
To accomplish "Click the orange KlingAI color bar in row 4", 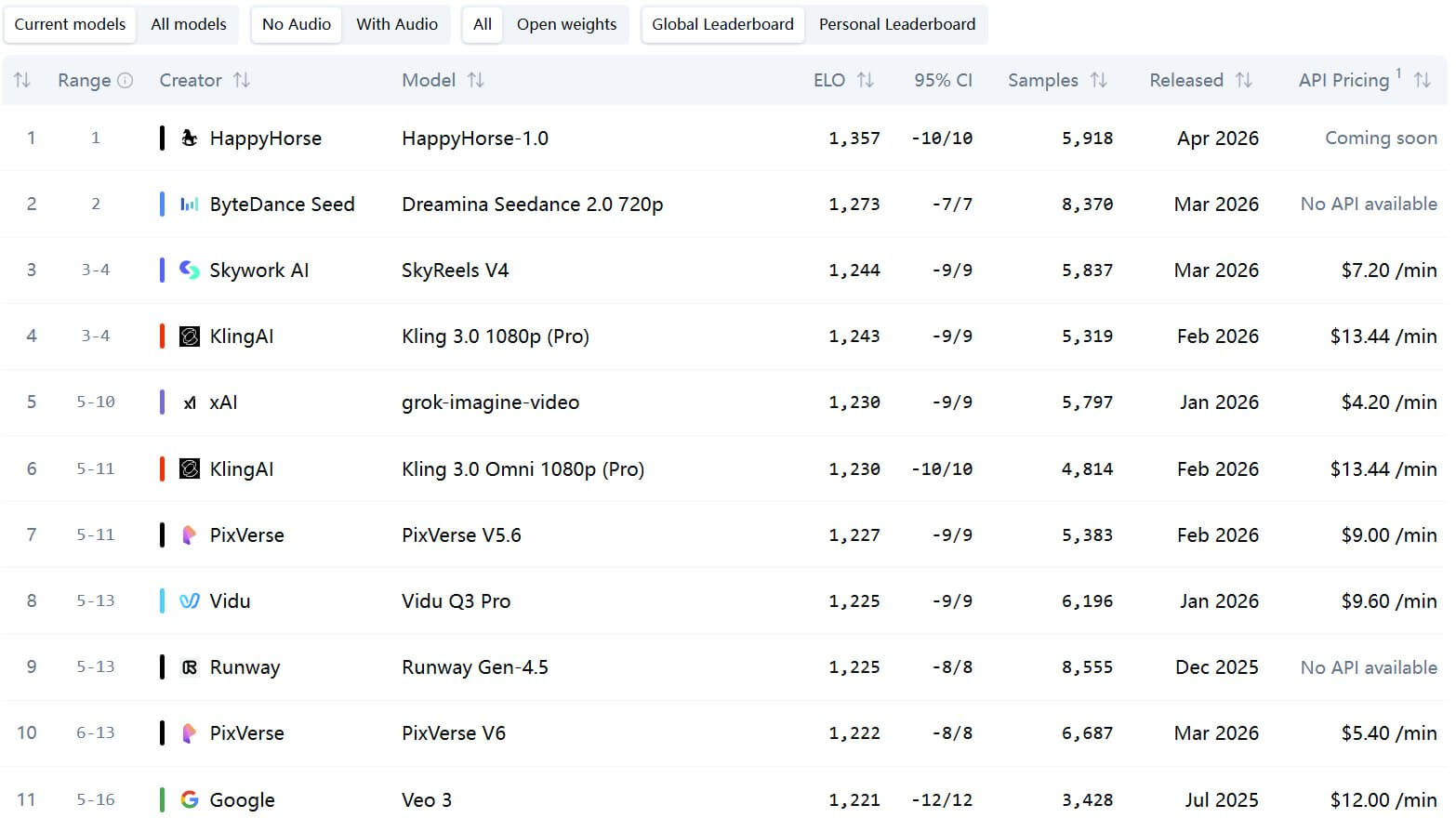I will (162, 336).
